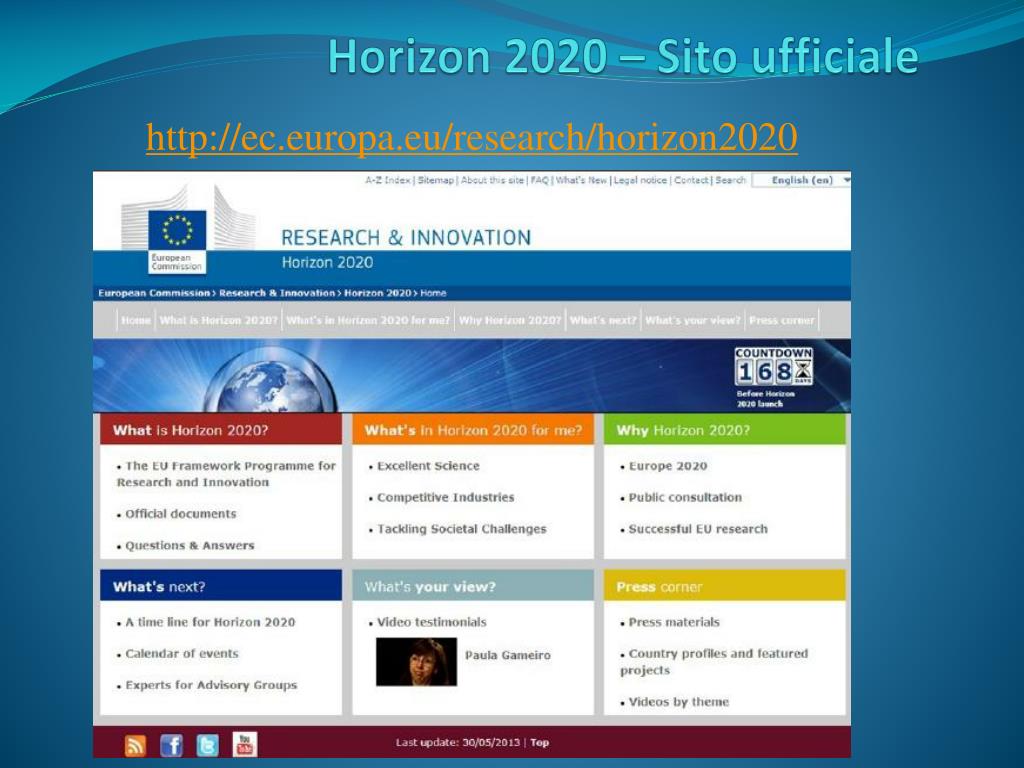Screen dimensions: 1024x768
Task: Open Calendar of events link
Action: tap(182, 653)
